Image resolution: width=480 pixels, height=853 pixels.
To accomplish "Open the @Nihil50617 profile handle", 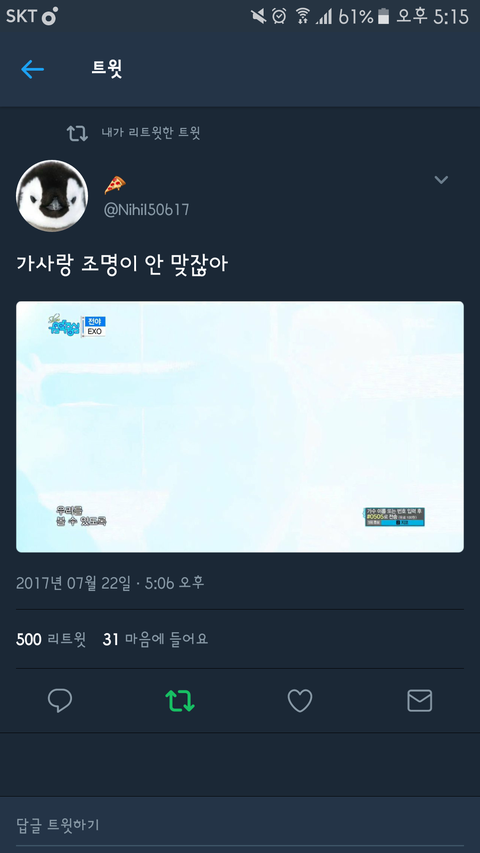I will [x=146, y=210].
